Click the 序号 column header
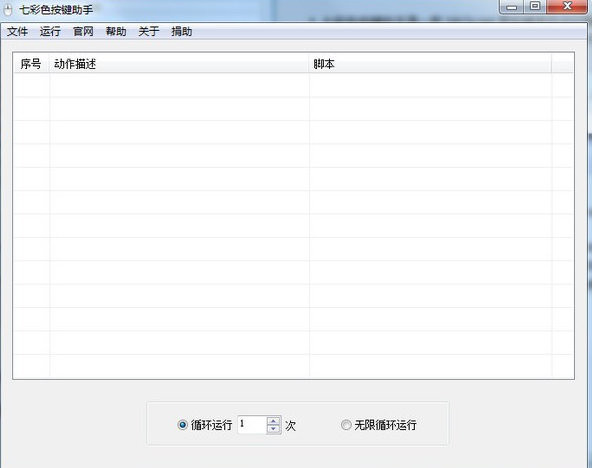Screen dimensions: 592x468 click(x=31, y=64)
